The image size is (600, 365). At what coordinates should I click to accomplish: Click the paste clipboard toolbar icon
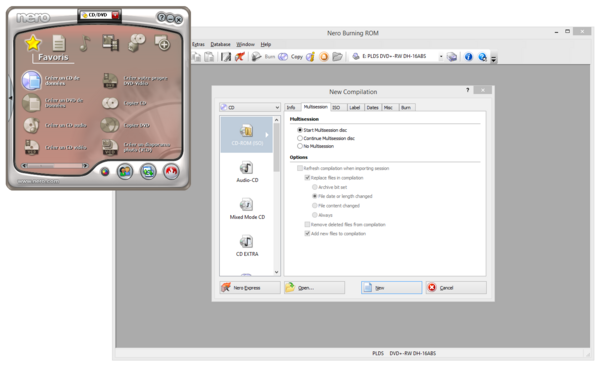tap(209, 57)
